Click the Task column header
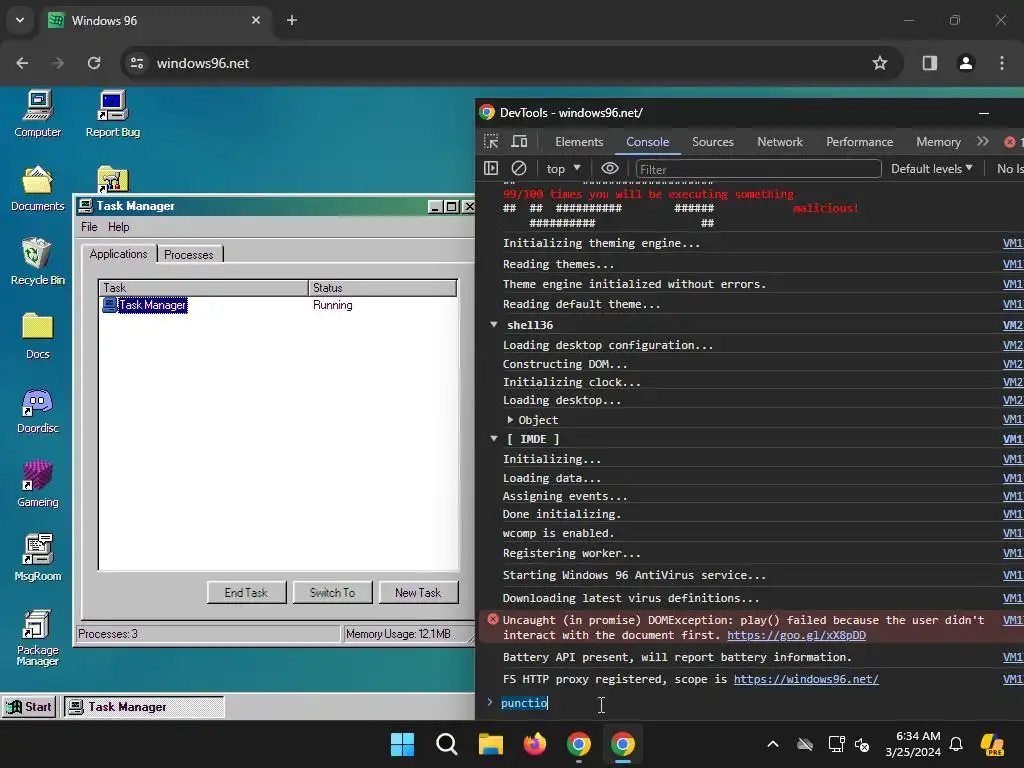 point(203,288)
